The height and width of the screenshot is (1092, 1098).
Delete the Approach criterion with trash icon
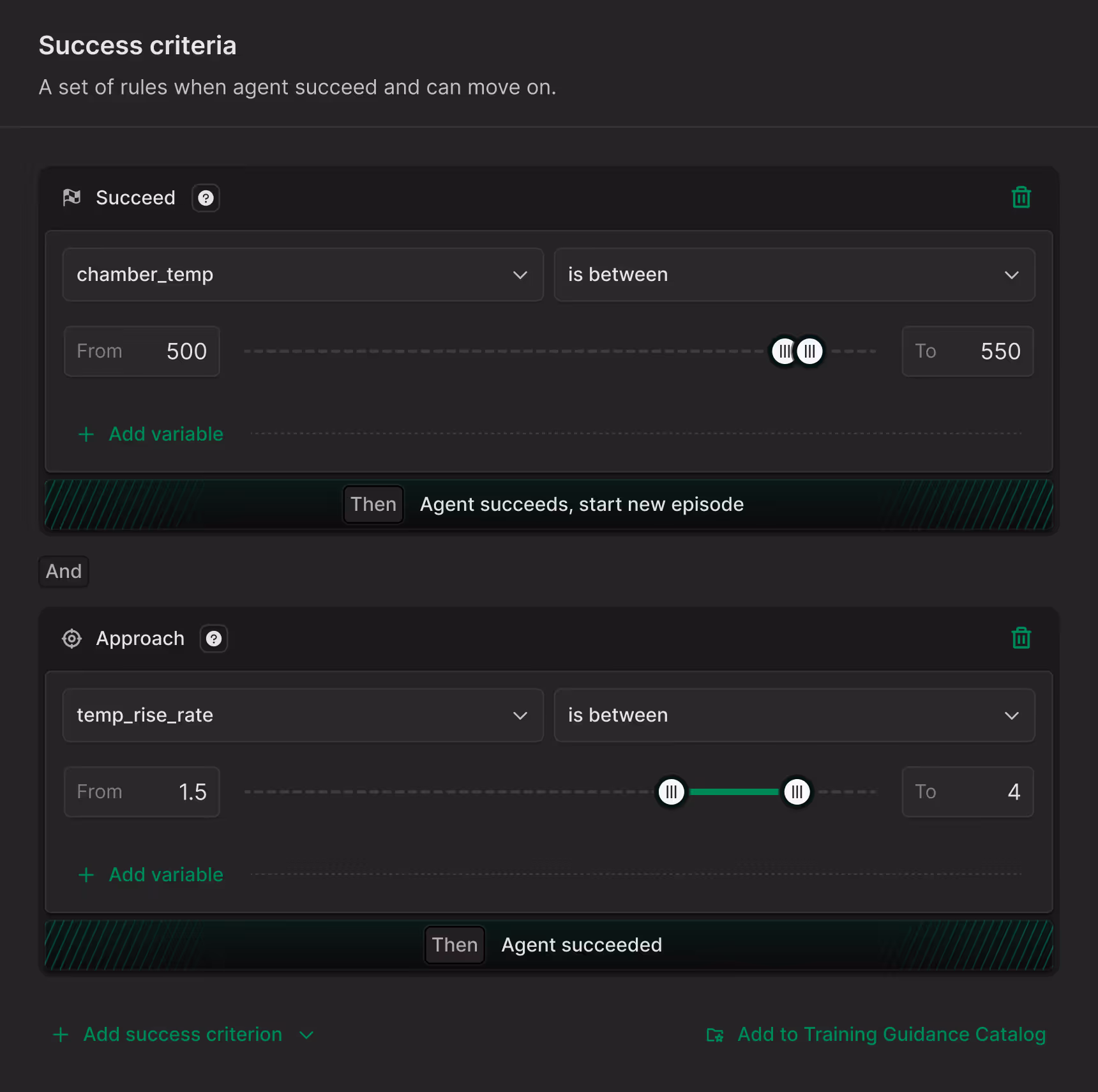[x=1021, y=638]
